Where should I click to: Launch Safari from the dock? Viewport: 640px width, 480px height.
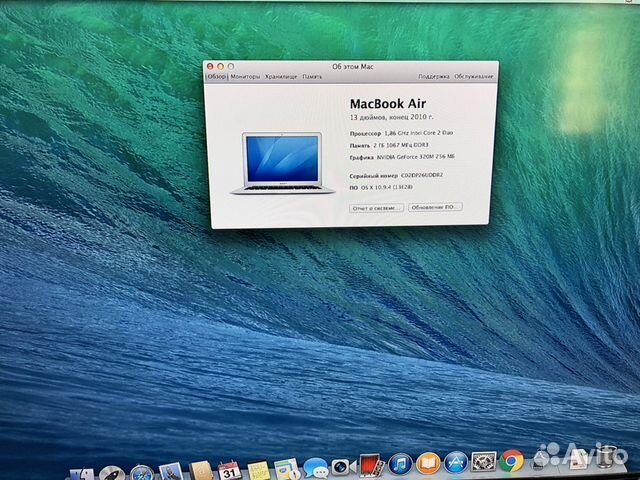pos(140,468)
